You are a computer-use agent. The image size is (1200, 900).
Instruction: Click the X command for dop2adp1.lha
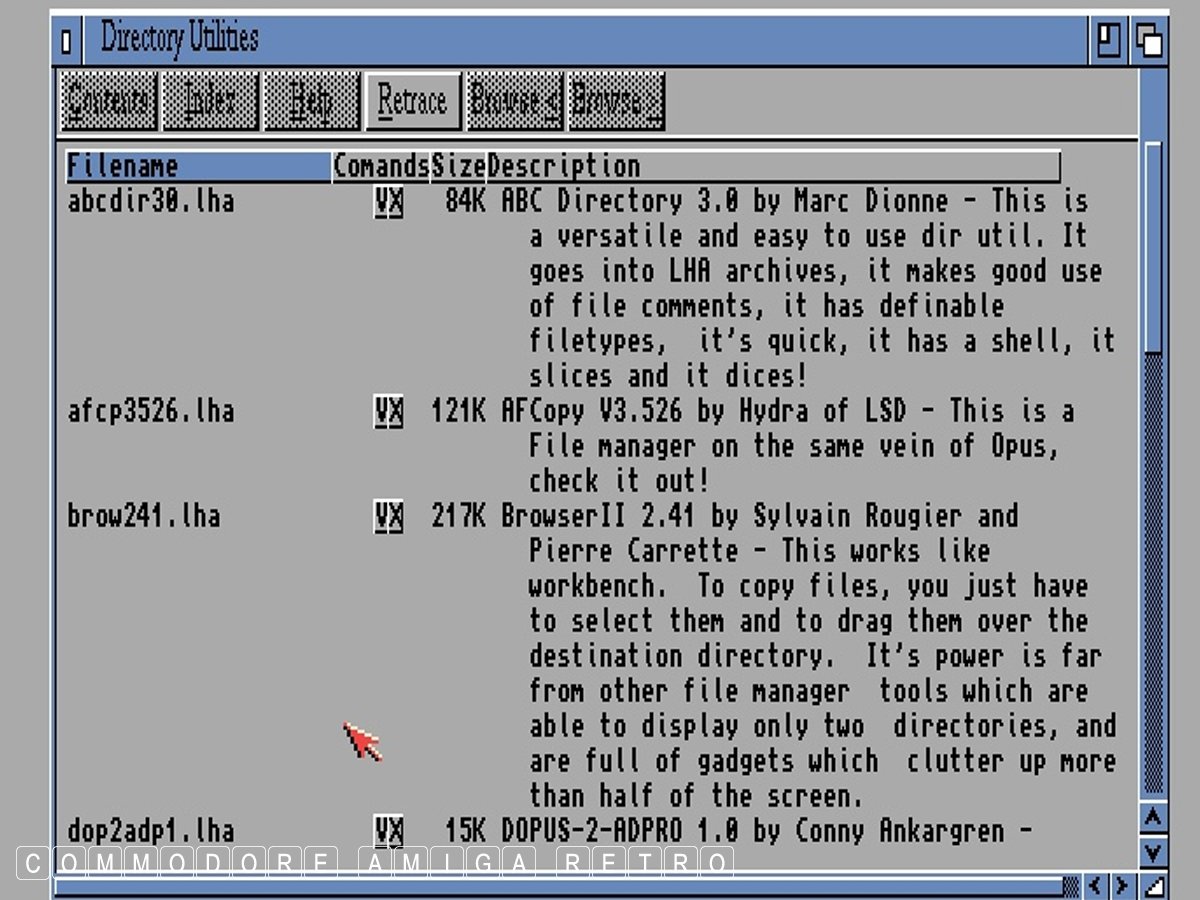(396, 831)
